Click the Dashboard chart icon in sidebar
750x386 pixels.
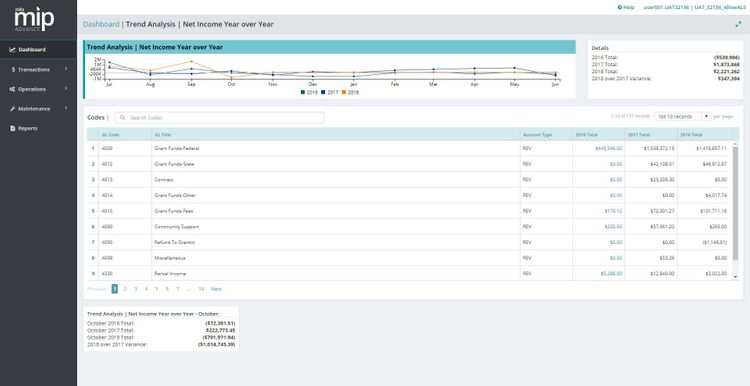(12, 50)
